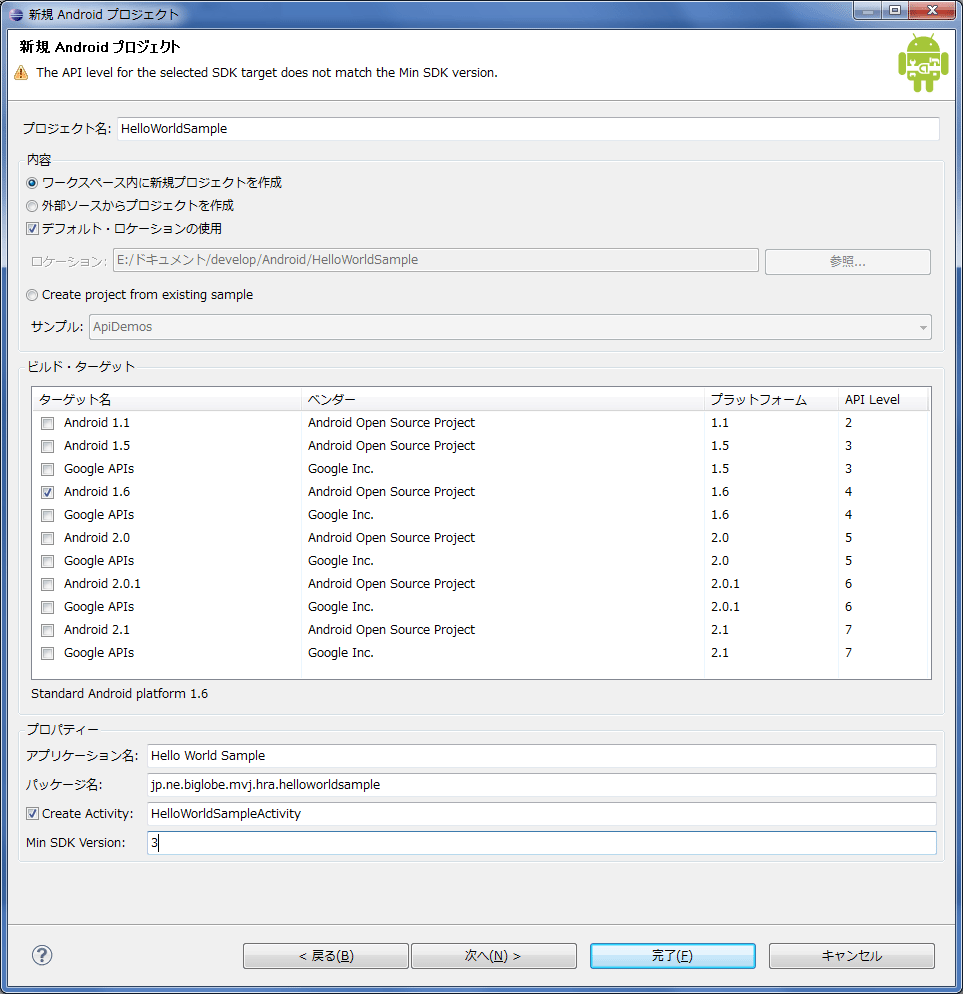
Task: Open the サンプル ApiDemos dropdown
Action: [x=510, y=327]
